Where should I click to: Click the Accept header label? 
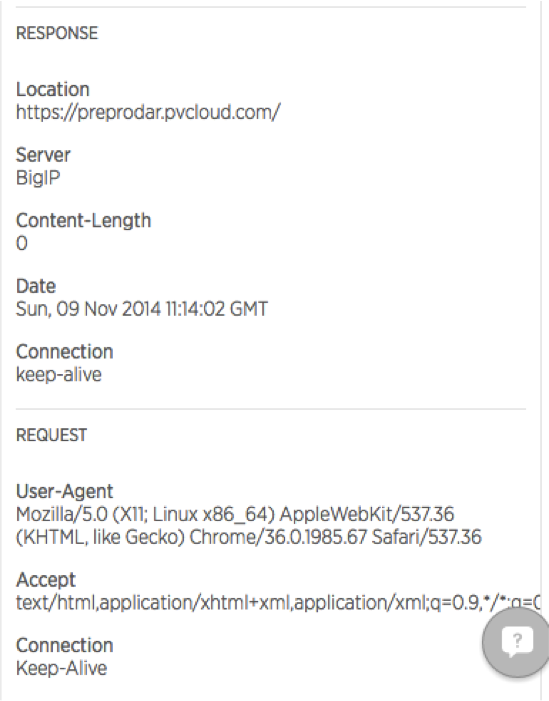[46, 580]
